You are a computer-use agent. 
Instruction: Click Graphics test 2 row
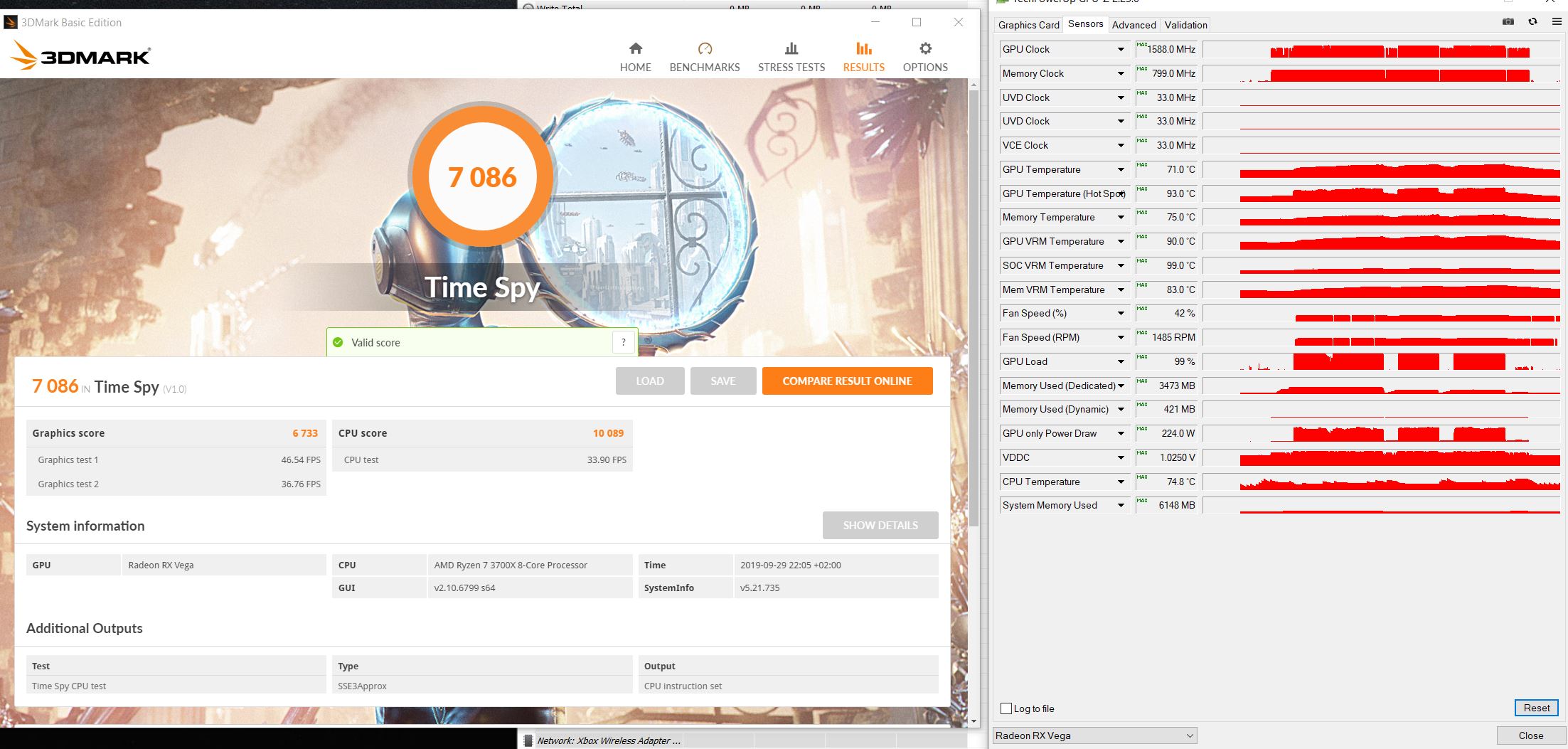tap(176, 484)
